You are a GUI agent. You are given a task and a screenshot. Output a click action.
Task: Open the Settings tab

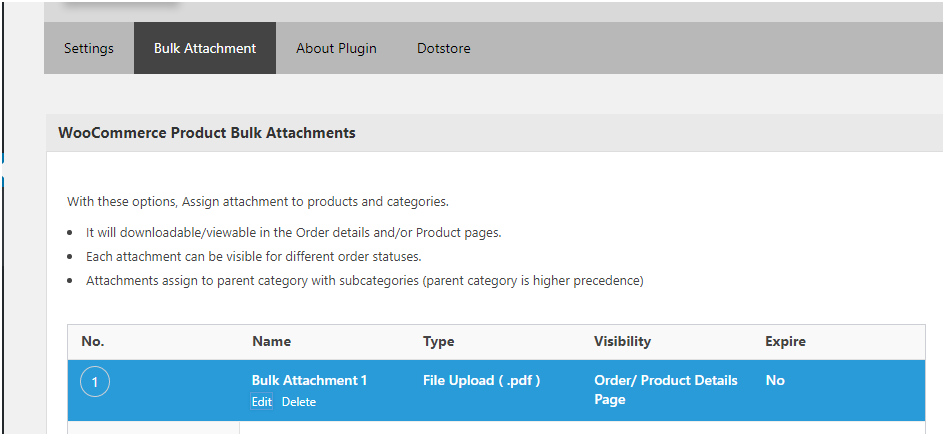pyautogui.click(x=89, y=48)
